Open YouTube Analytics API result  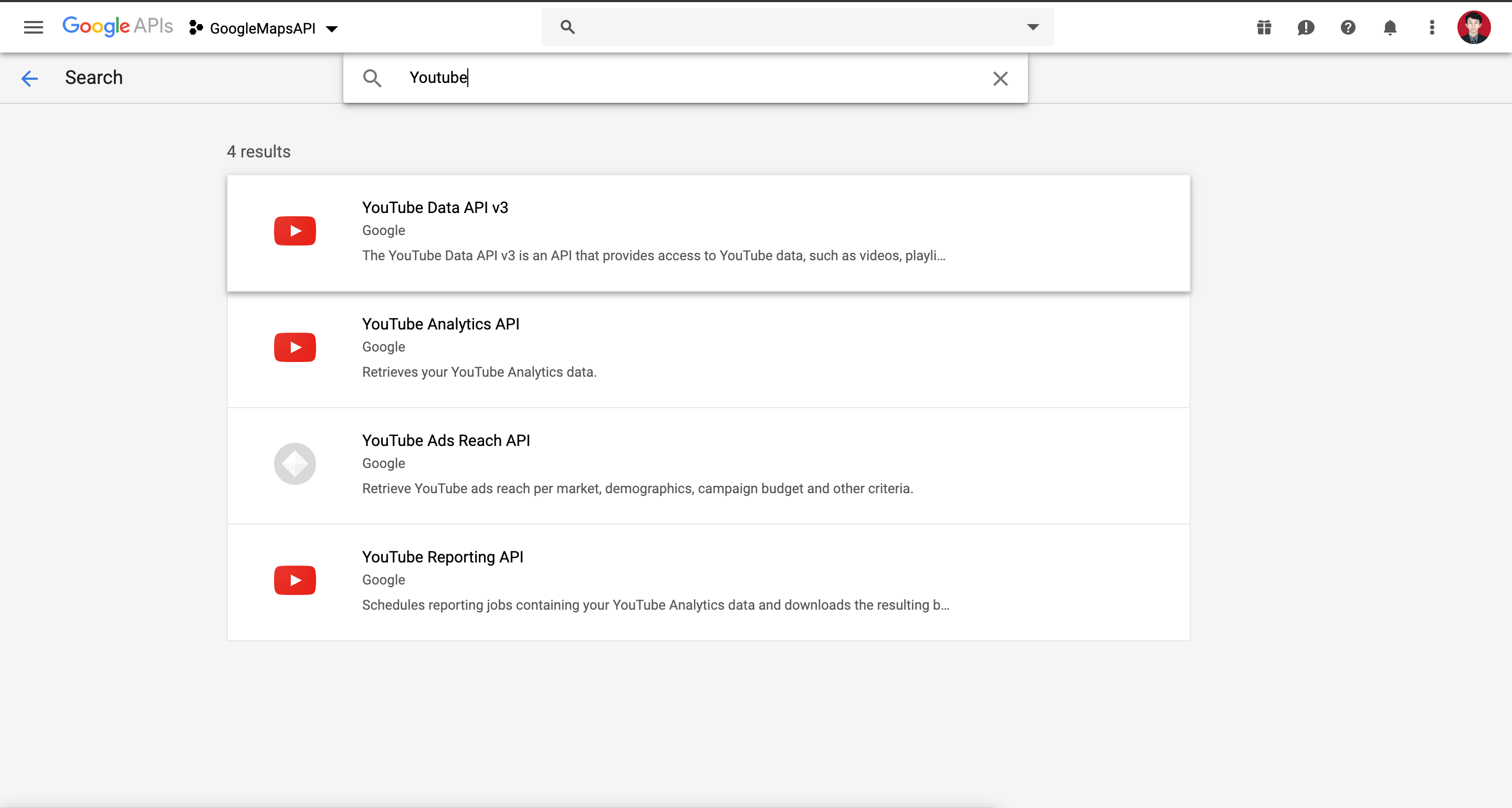click(x=708, y=350)
